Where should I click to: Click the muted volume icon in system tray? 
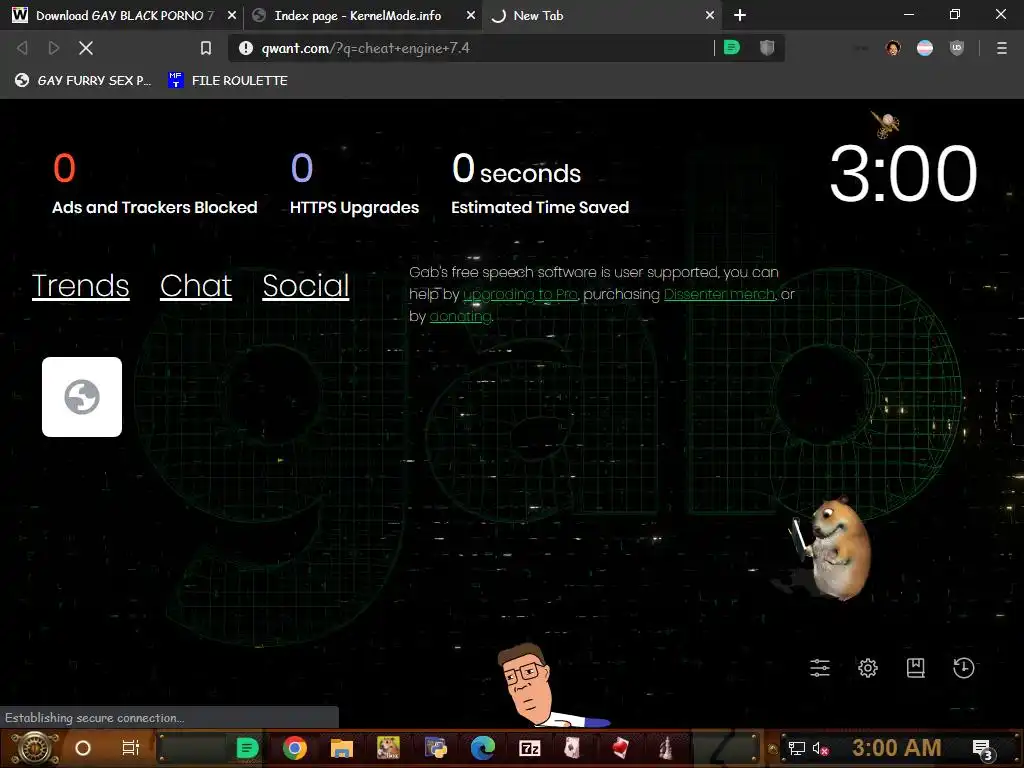tap(820, 748)
